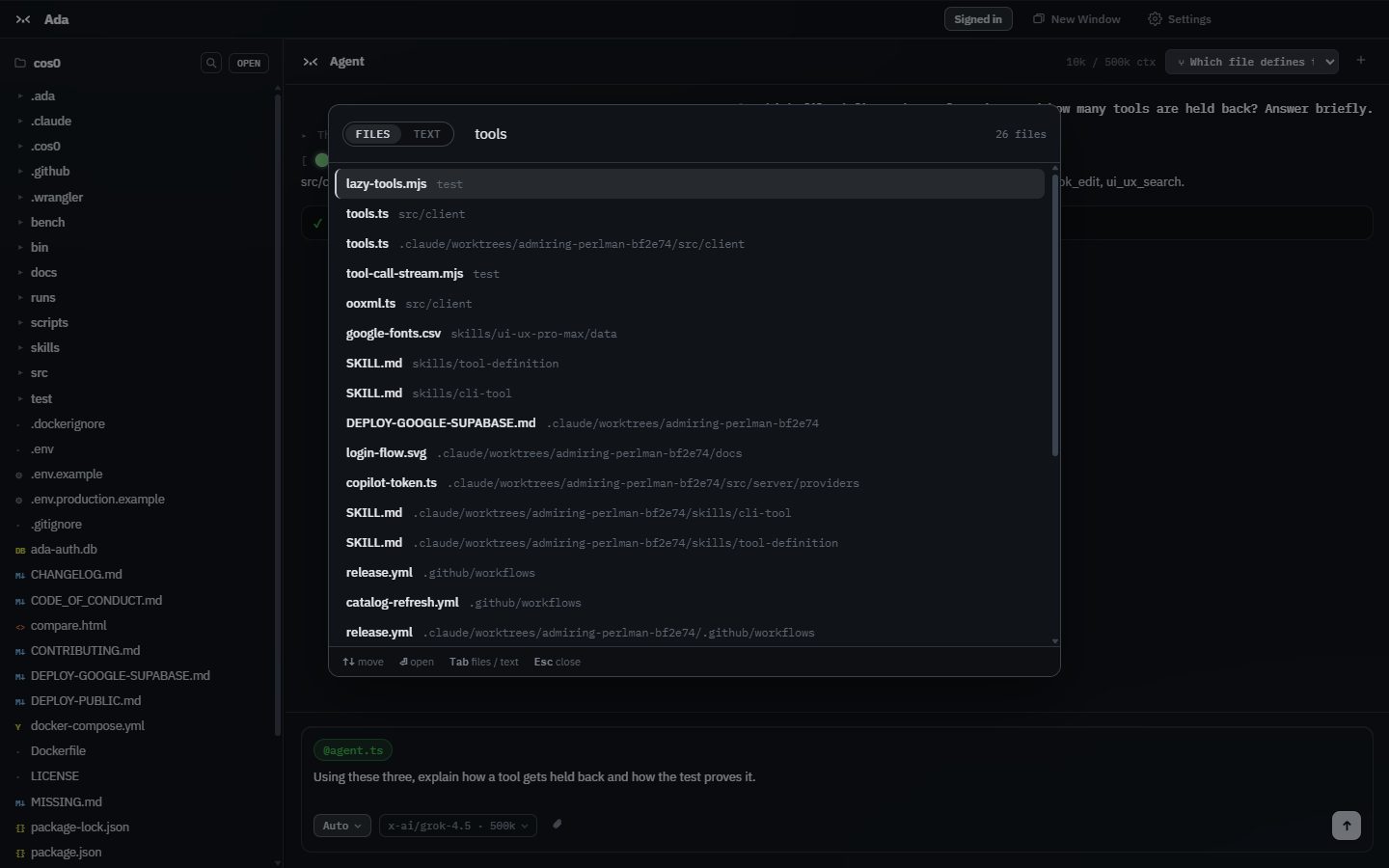Open the Auto mode dropdown
The height and width of the screenshot is (868, 1389).
tap(342, 826)
